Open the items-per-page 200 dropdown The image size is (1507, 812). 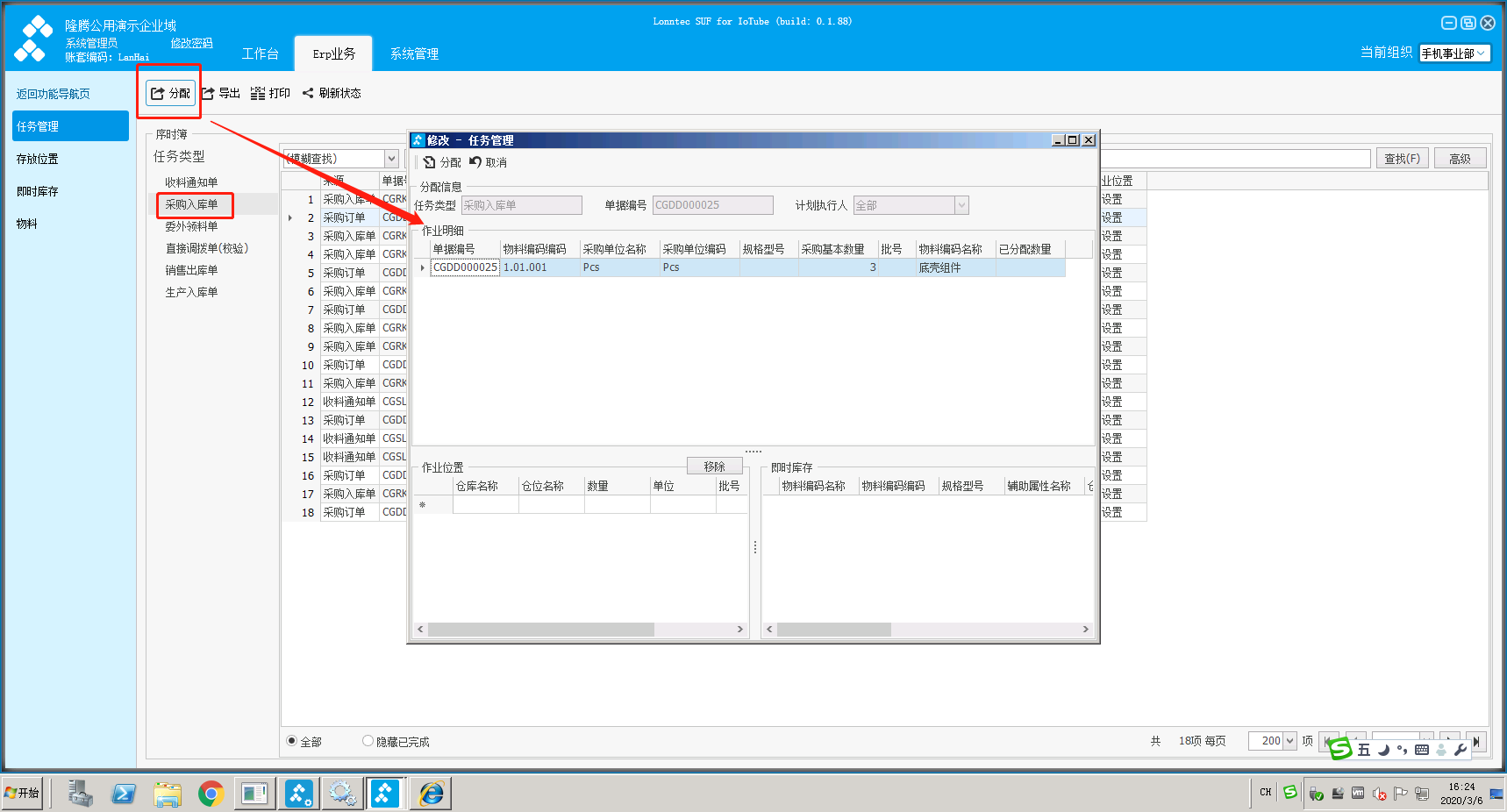point(1289,741)
